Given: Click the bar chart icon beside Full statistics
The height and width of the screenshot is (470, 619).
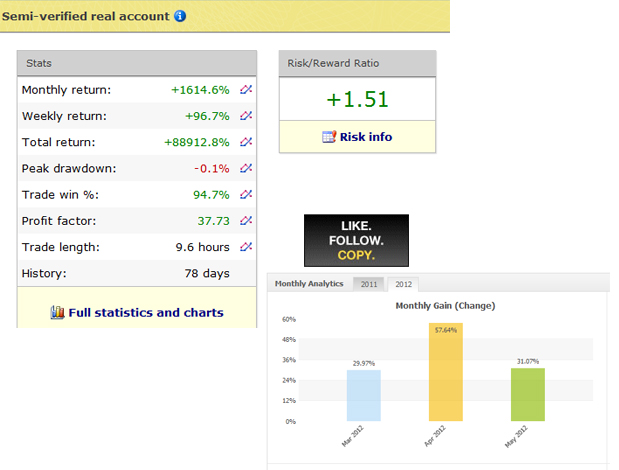Looking at the screenshot, I should (57, 312).
